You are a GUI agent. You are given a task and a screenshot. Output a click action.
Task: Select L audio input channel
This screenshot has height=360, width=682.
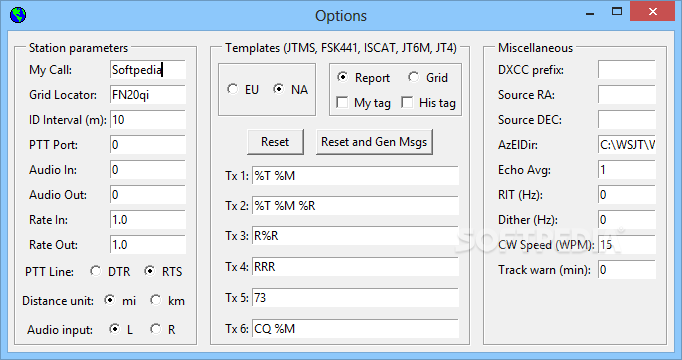click(115, 329)
